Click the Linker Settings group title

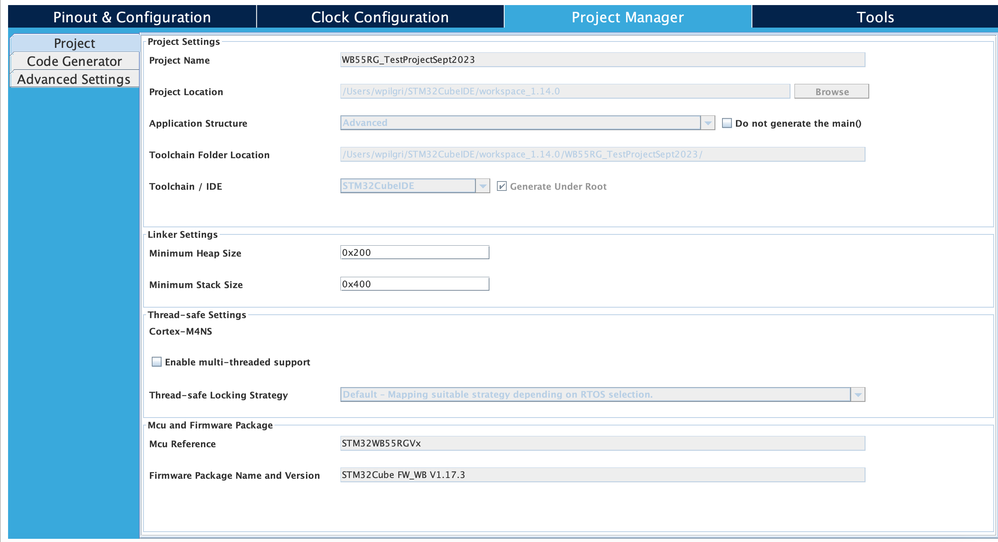[182, 234]
